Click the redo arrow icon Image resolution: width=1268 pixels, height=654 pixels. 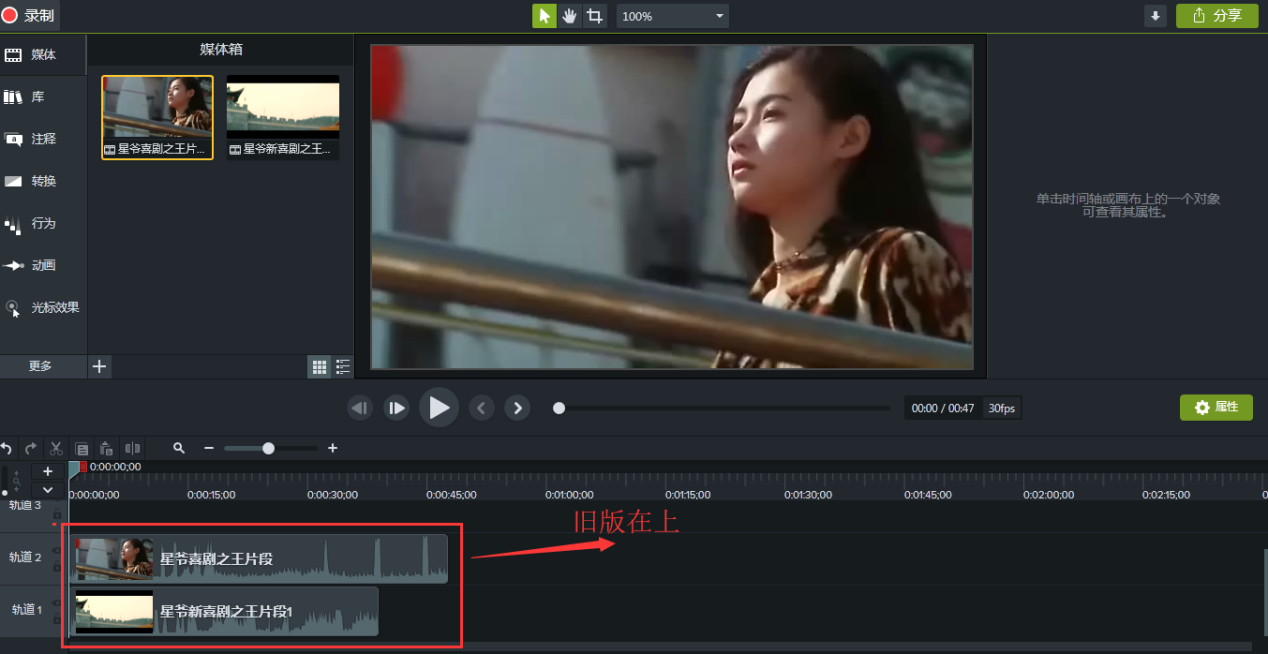coord(31,449)
